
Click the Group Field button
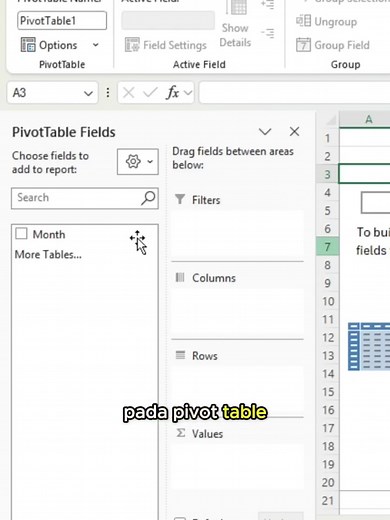(x=333, y=45)
